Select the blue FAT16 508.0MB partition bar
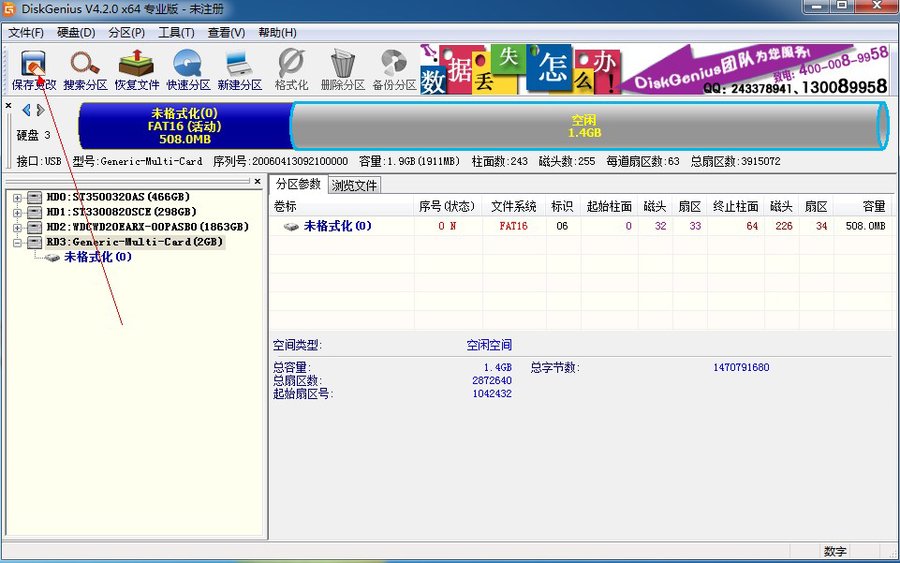 (184, 126)
